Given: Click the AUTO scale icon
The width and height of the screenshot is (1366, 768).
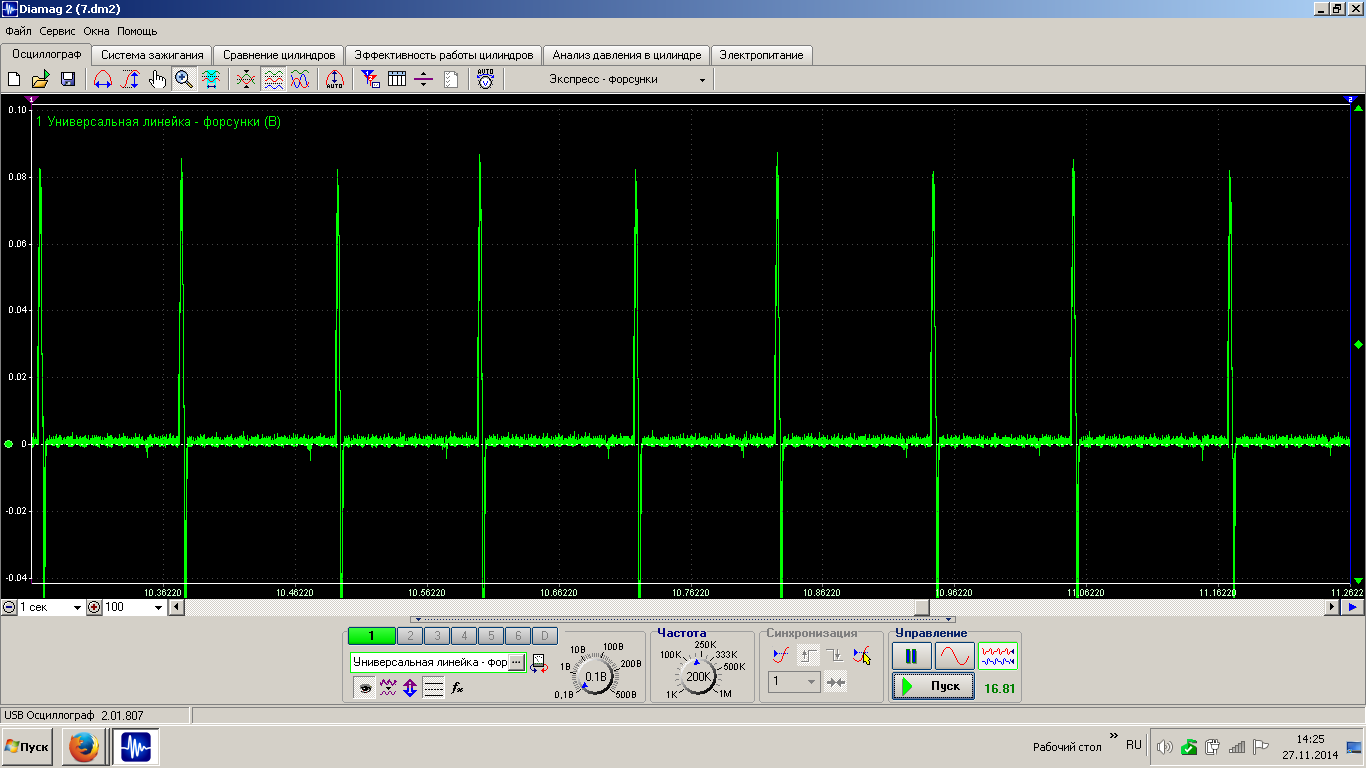Looking at the screenshot, I should 335,79.
